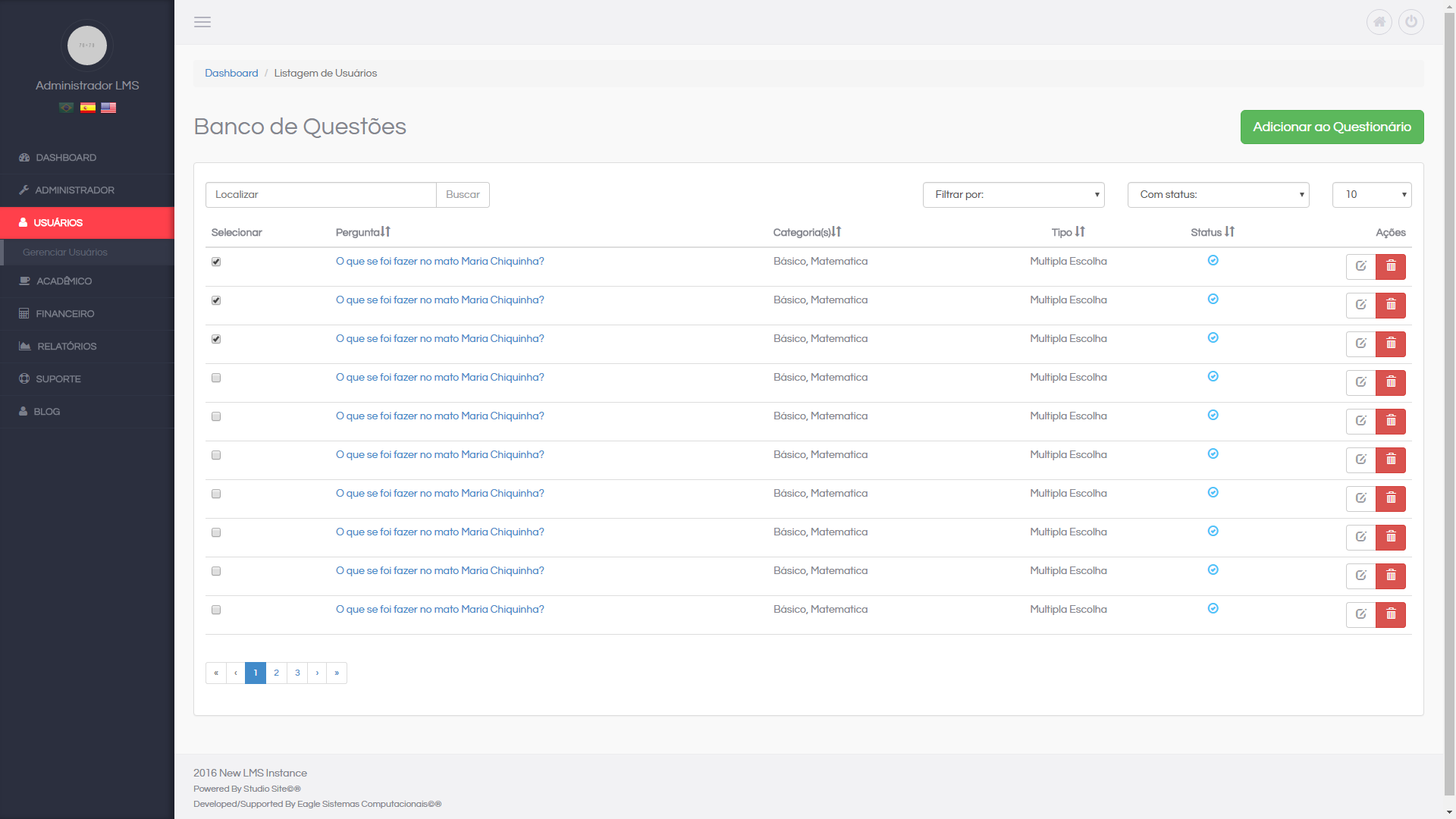Screen dimensions: 1456x819
Task: Click edit icon in fifth question row
Action: (x=1361, y=422)
